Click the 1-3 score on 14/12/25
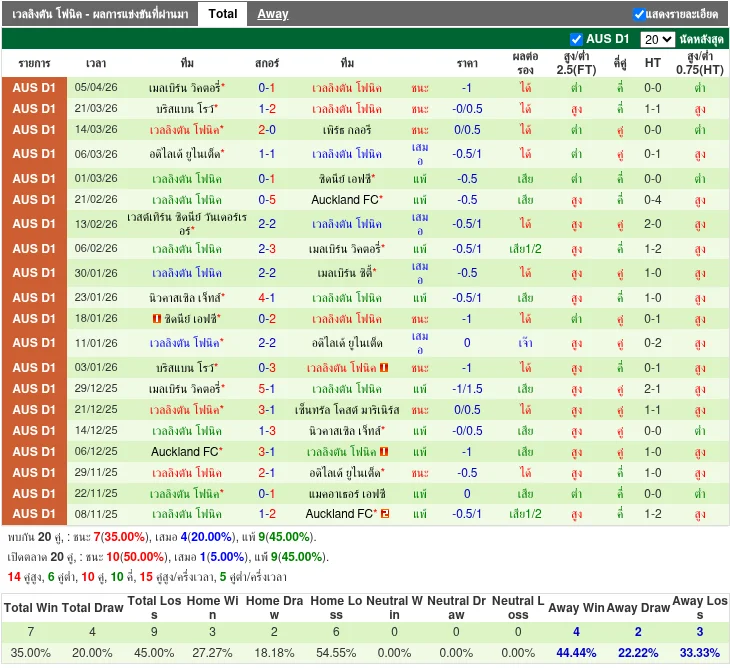Viewport: 730px width, 670px height. pos(267,431)
